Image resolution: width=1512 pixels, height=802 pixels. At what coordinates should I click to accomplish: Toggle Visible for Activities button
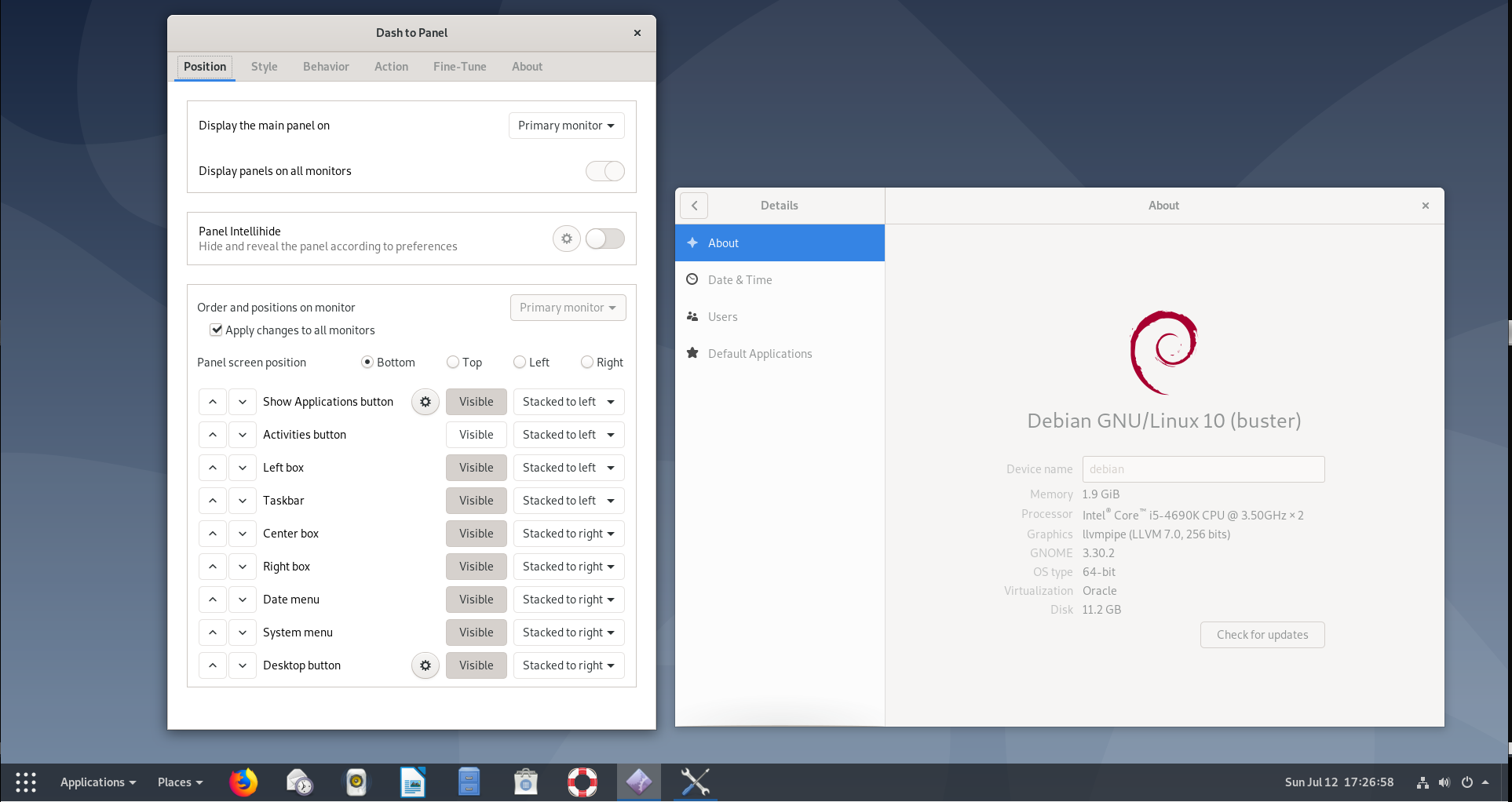[477, 435]
